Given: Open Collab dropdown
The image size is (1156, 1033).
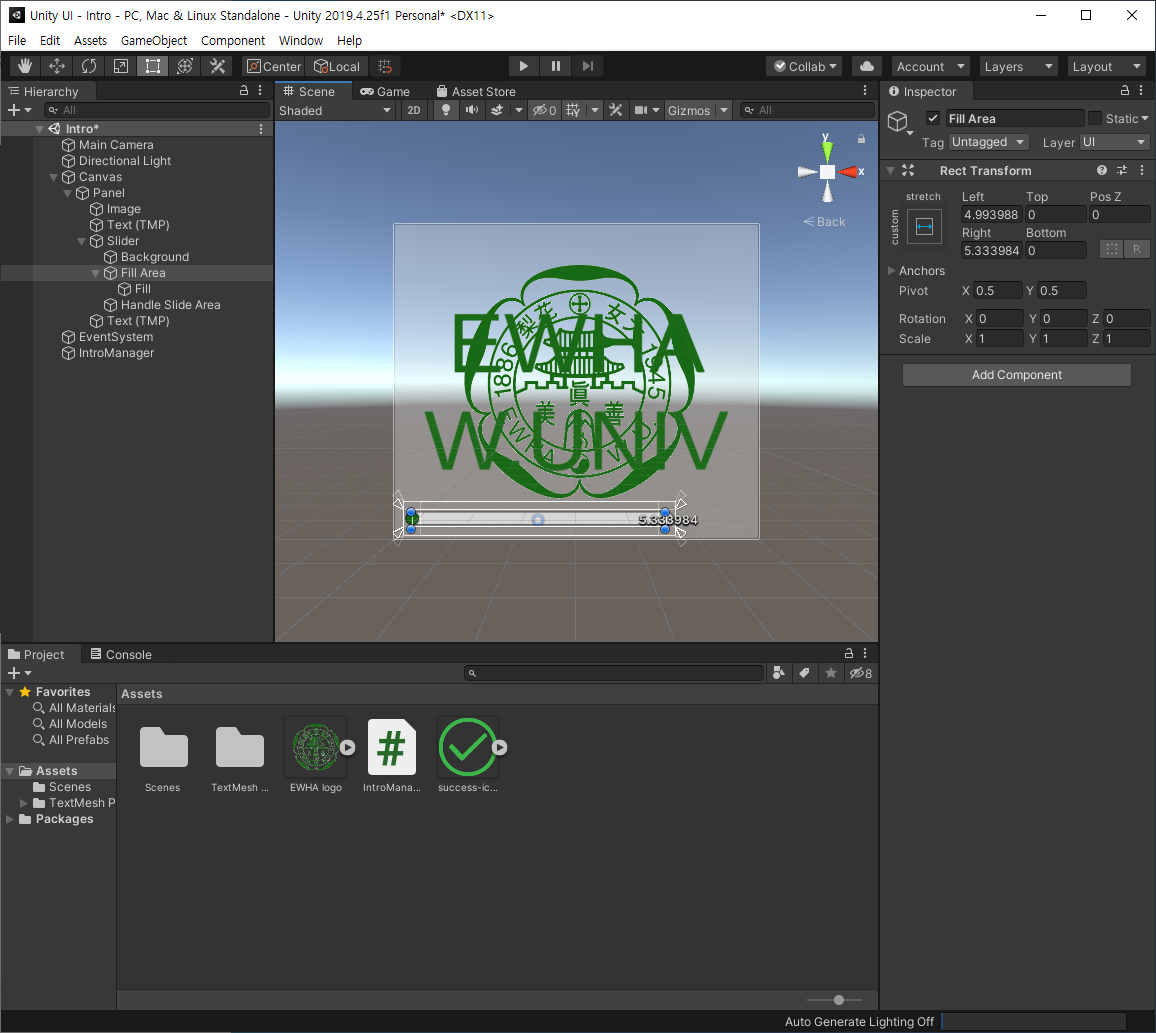Looking at the screenshot, I should pyautogui.click(x=804, y=66).
